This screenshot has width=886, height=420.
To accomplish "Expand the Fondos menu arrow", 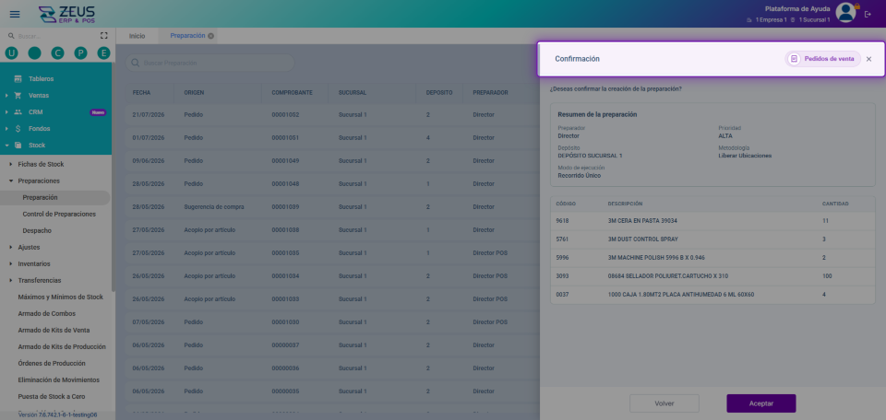I will point(6,128).
